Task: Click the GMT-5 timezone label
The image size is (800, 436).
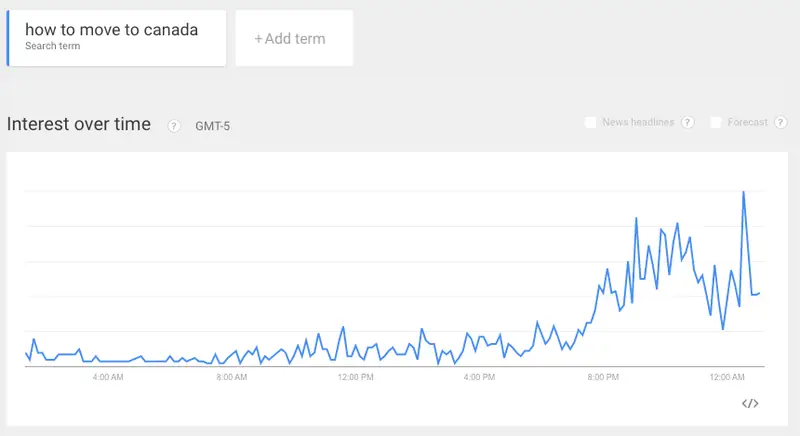Action: coord(212,126)
